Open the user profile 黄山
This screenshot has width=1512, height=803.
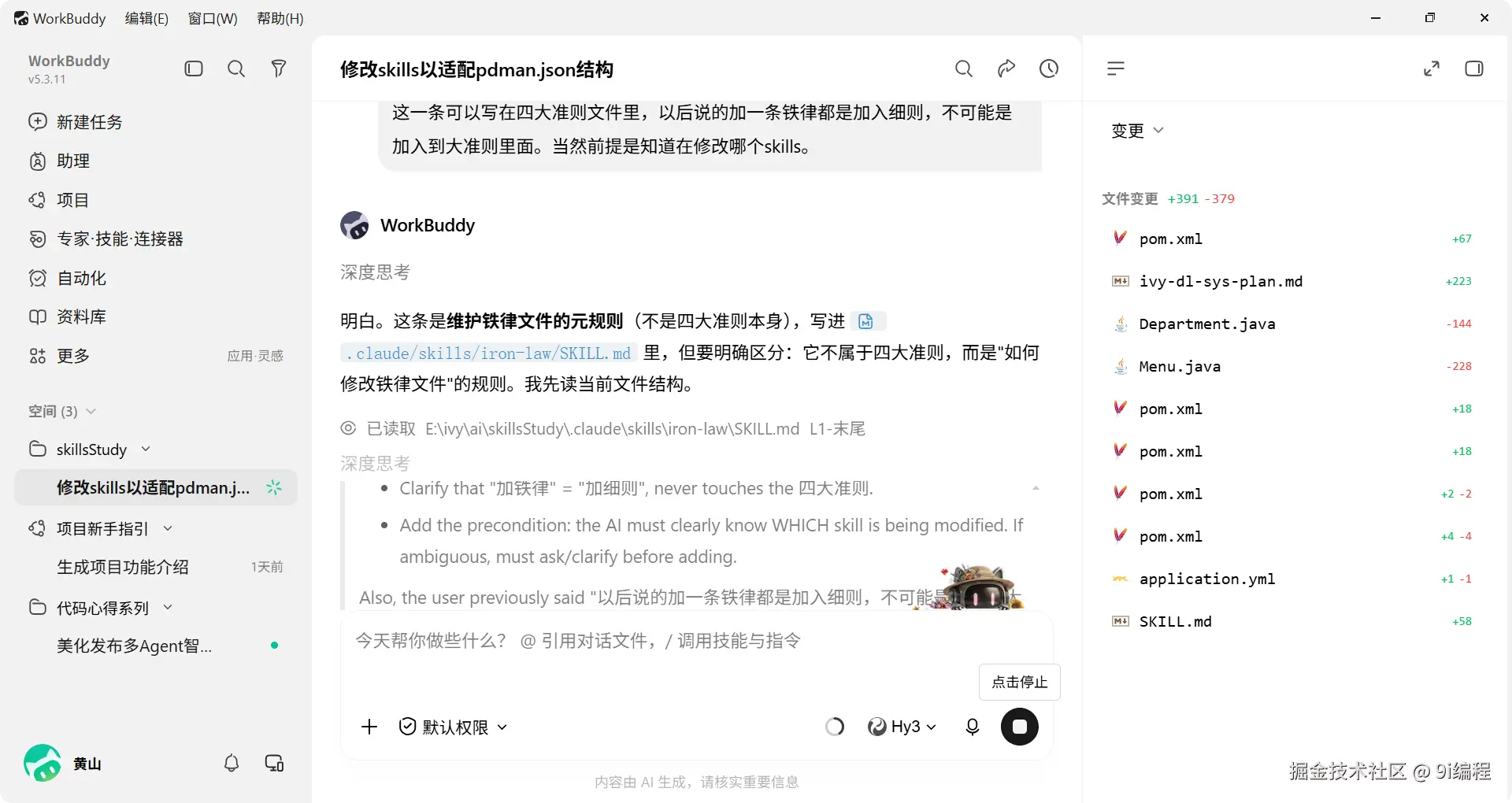click(63, 763)
